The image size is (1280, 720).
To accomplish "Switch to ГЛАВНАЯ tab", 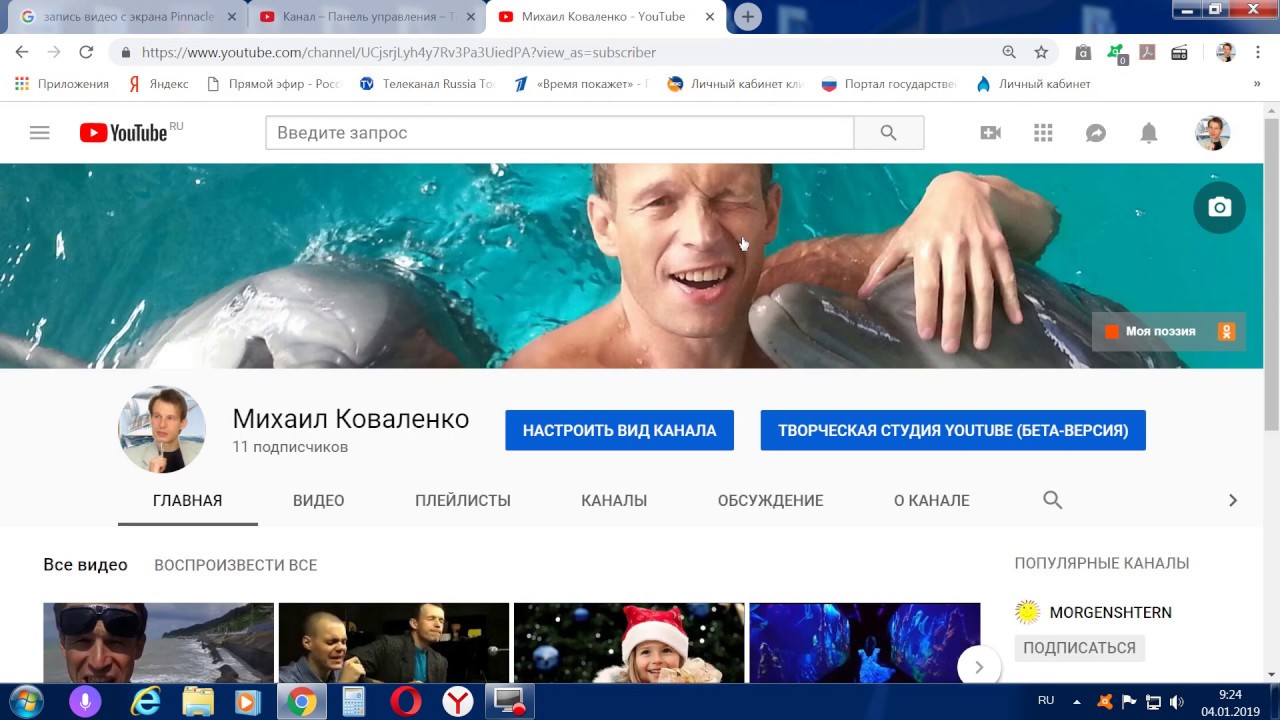I will [188, 500].
